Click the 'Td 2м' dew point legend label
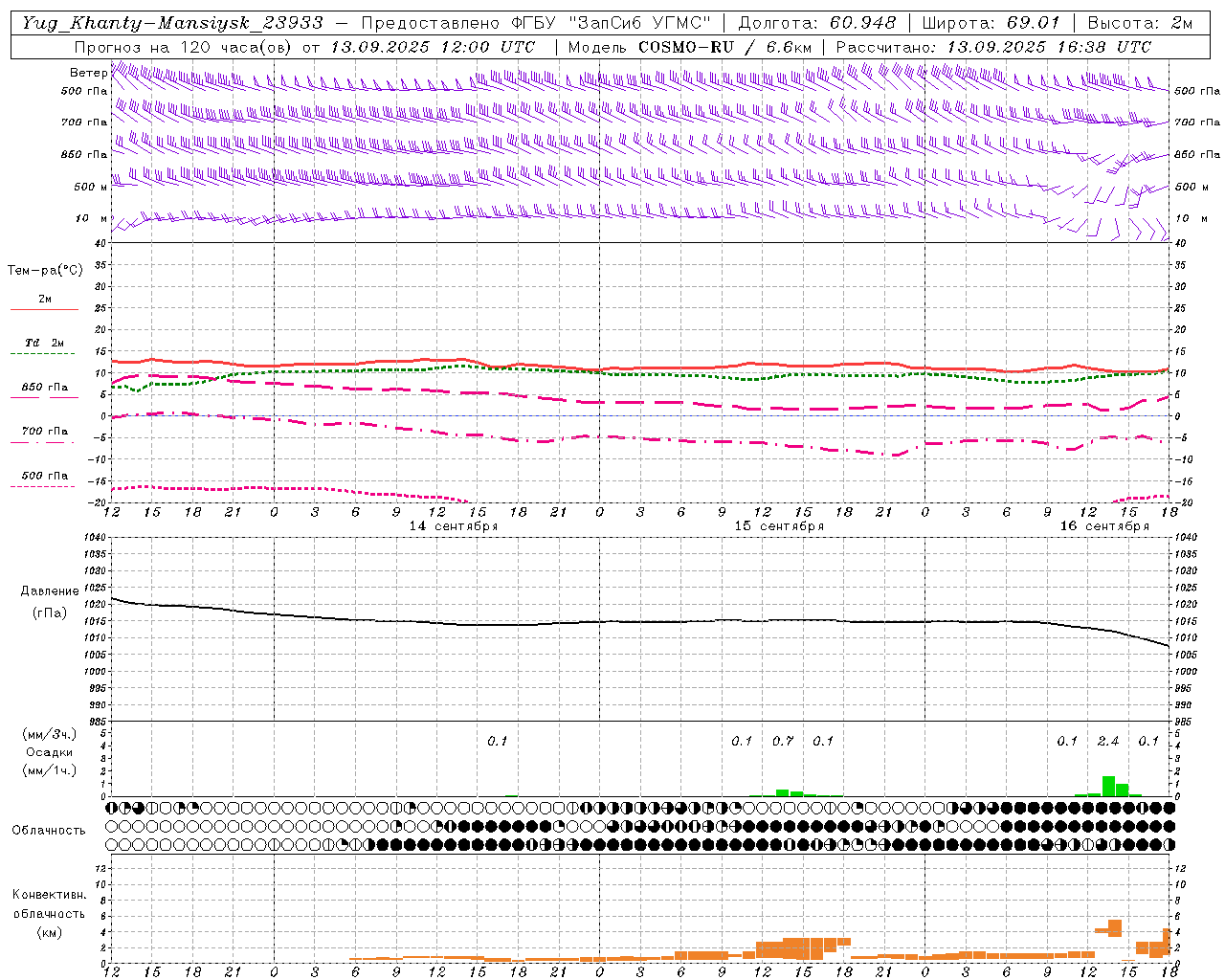 coord(44,343)
